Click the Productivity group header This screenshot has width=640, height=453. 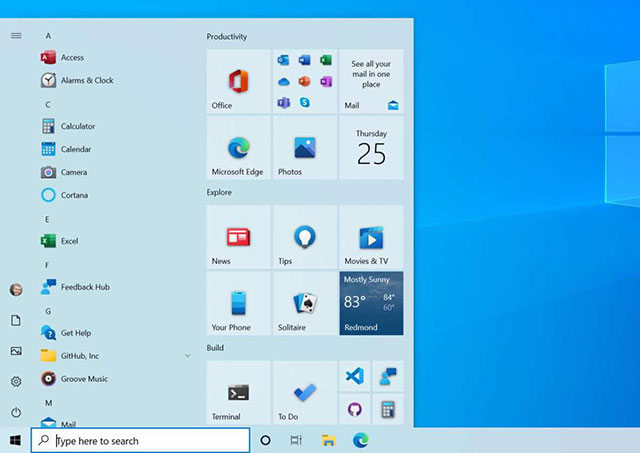pos(227,37)
